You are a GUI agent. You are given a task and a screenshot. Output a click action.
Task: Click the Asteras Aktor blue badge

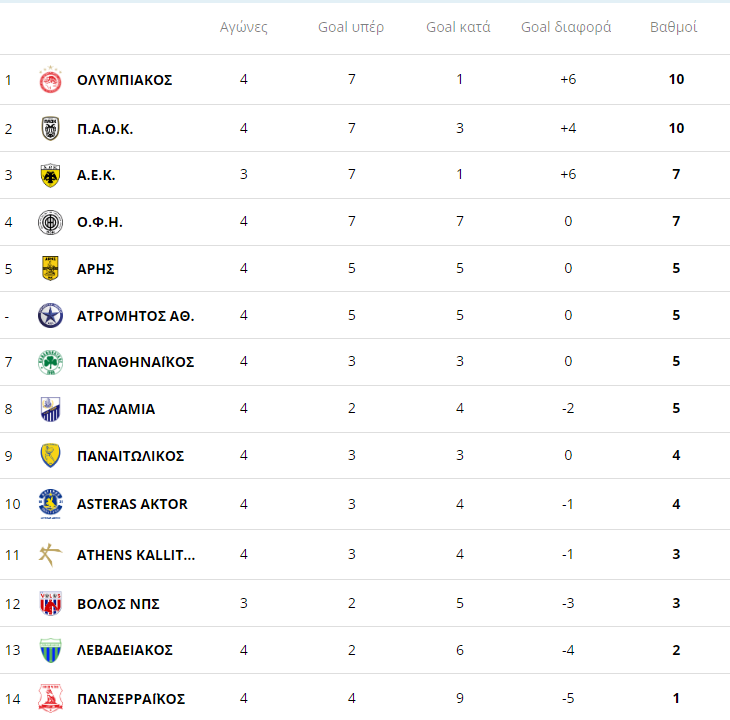click(50, 504)
